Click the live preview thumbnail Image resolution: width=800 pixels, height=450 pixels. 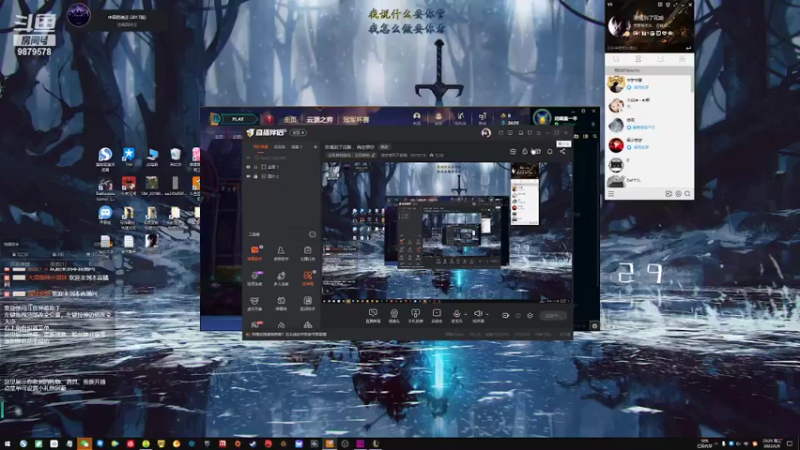tap(446, 232)
